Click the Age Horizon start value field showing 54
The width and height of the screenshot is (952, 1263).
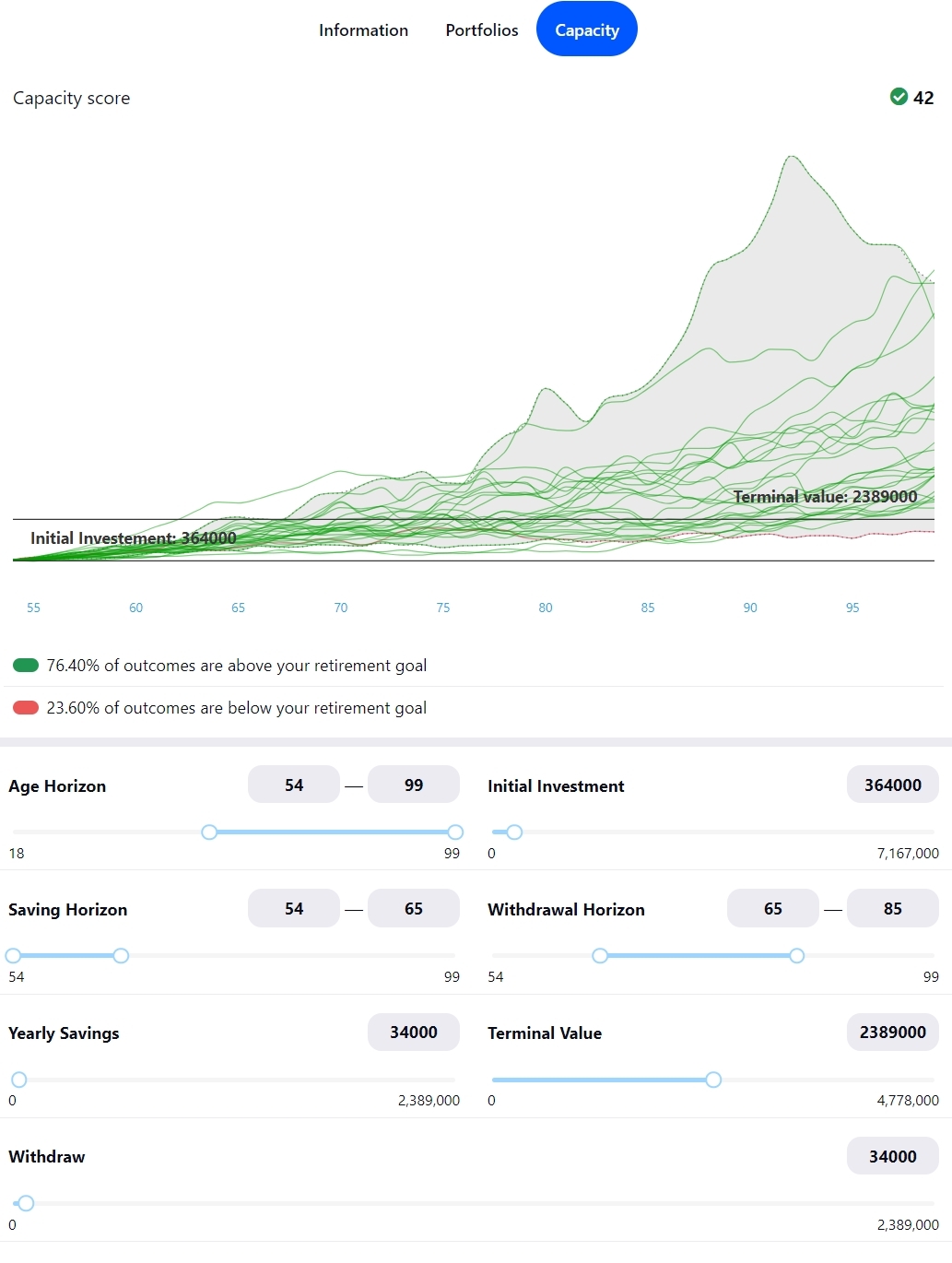(x=294, y=785)
